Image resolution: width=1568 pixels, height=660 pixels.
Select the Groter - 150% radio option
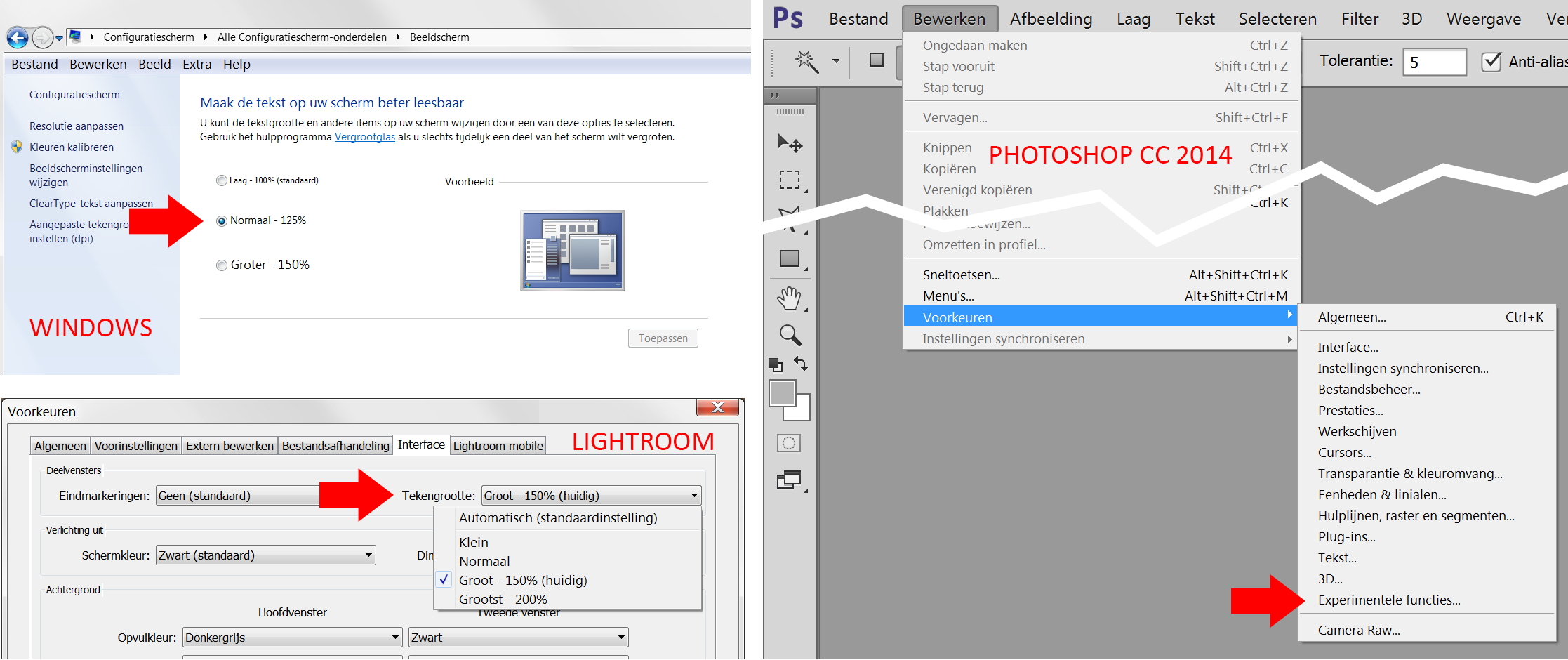(222, 265)
